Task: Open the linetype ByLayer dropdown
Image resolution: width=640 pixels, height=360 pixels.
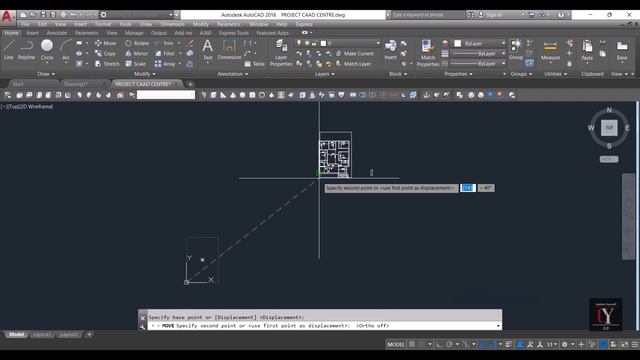Action: click(x=478, y=64)
